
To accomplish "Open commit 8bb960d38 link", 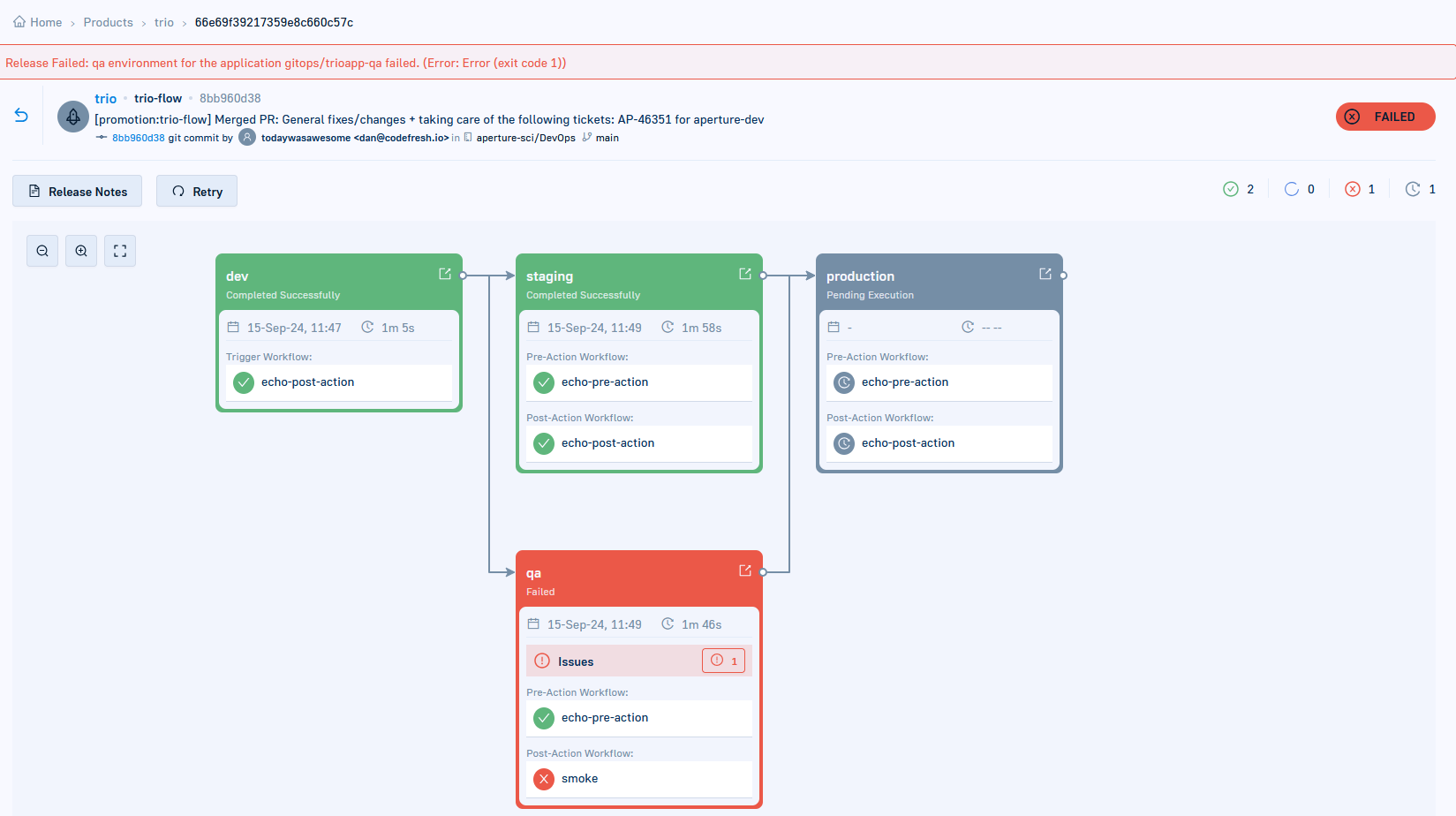I will (137, 138).
